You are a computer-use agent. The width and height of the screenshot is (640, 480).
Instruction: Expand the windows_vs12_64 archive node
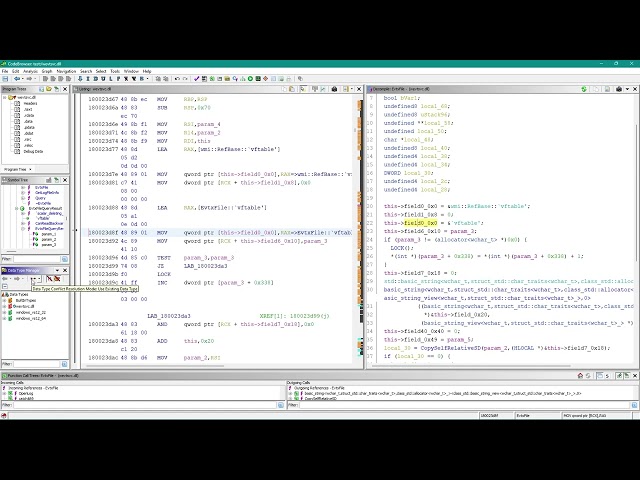coord(4,318)
